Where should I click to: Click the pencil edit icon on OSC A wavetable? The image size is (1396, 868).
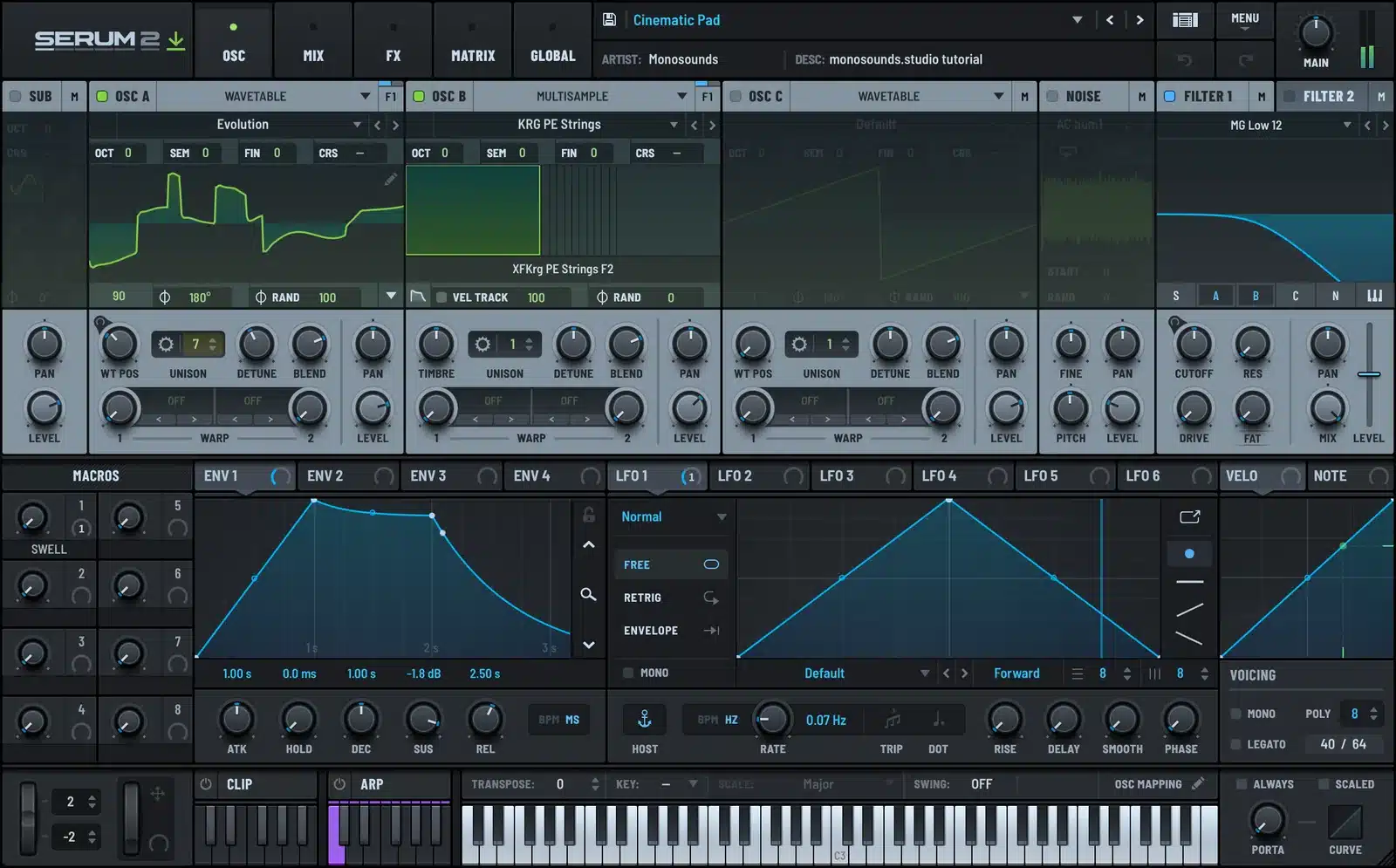tap(391, 179)
